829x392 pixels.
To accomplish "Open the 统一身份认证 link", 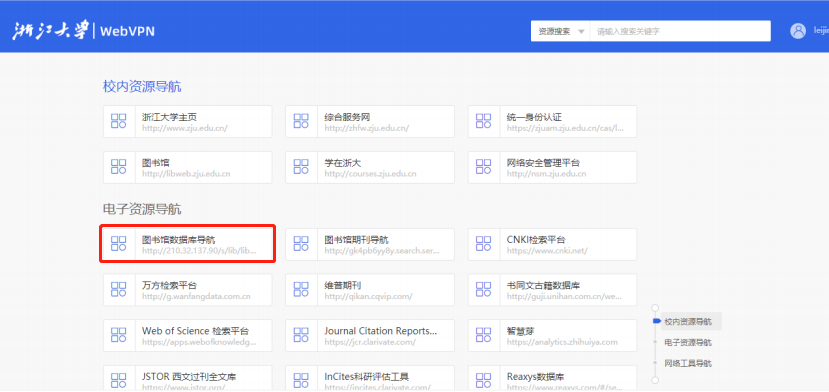I will coord(552,122).
